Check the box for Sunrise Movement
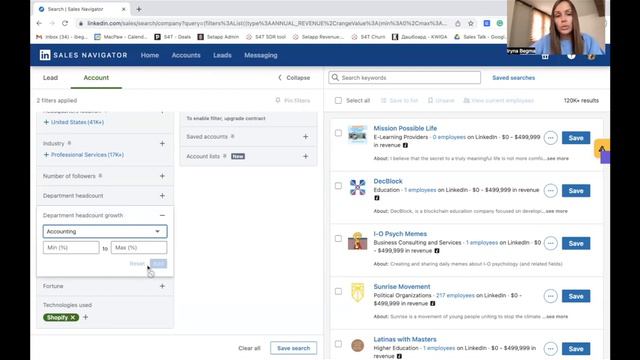Screen dimensions: 640x360 click(338, 291)
